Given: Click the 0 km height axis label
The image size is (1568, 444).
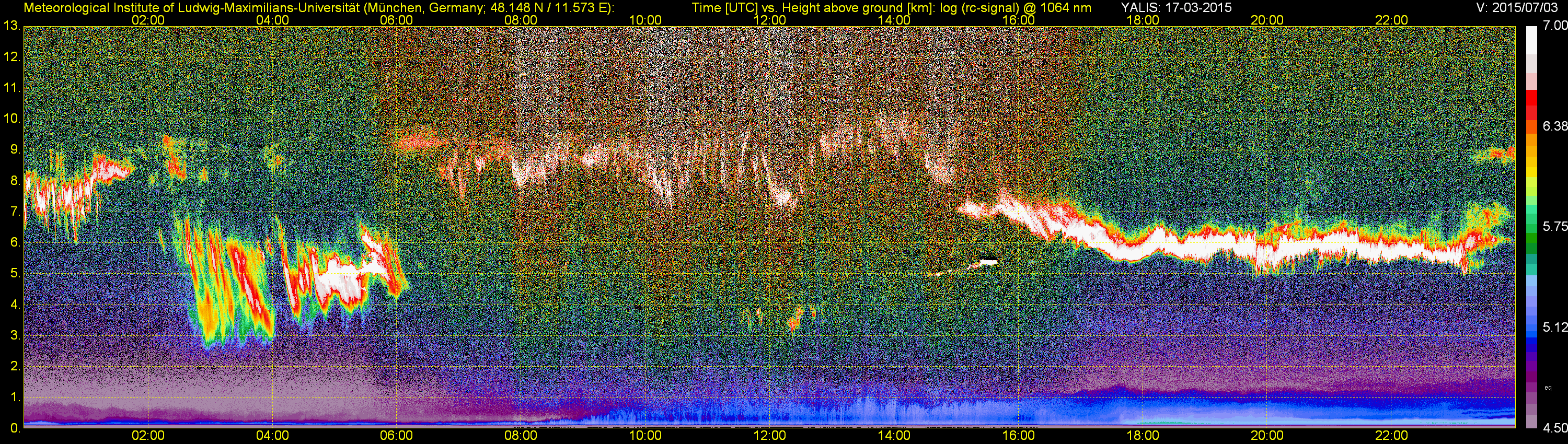Looking at the screenshot, I should (x=15, y=428).
